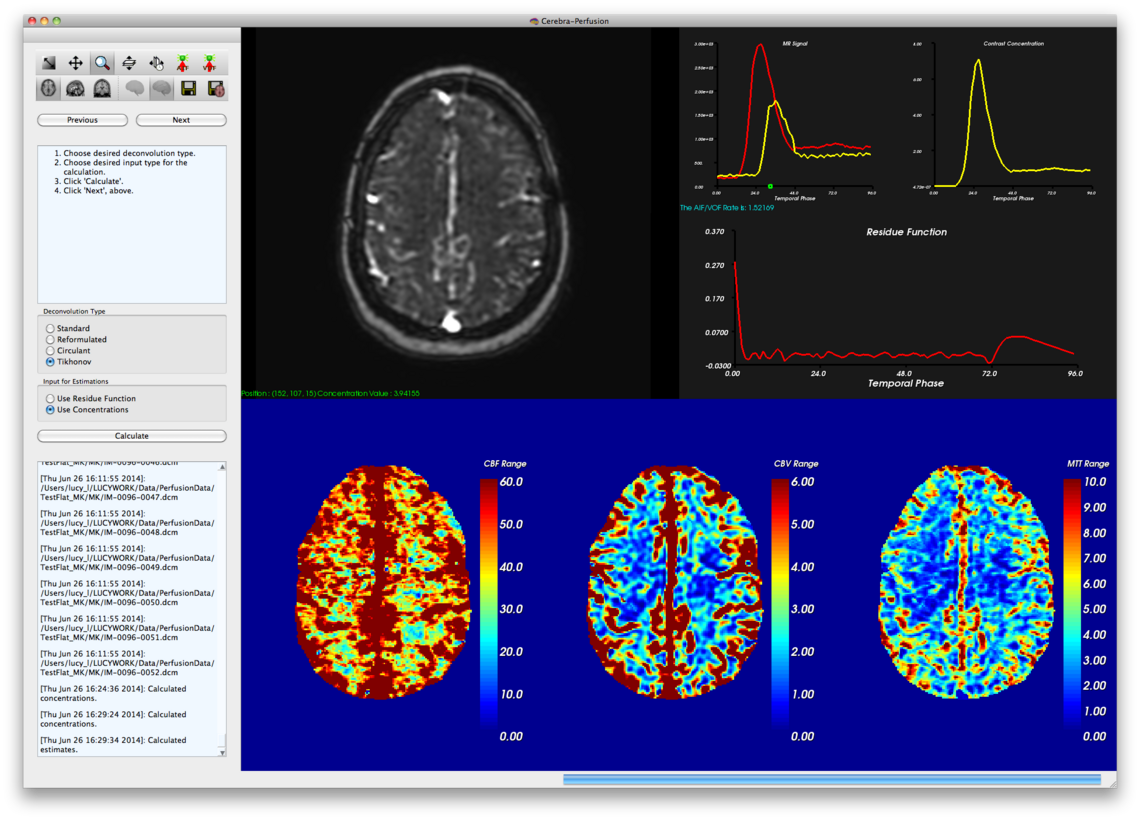The image size is (1140, 820).
Task: Click the floppy disk with brain icon
Action: pyautogui.click(x=215, y=89)
